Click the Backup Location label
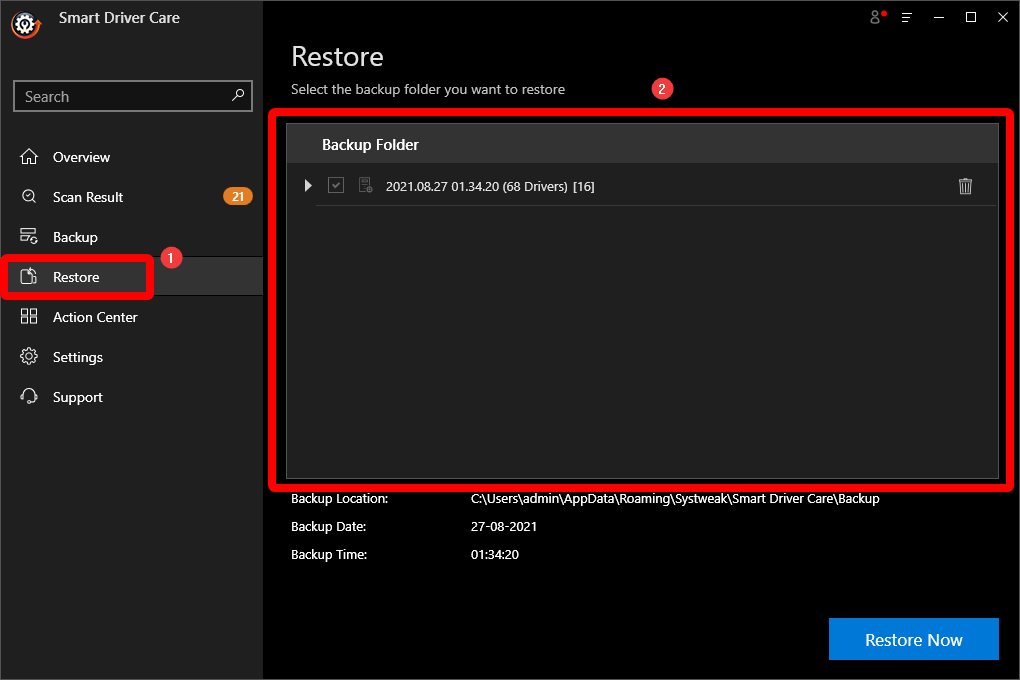The height and width of the screenshot is (680, 1020). [x=340, y=499]
